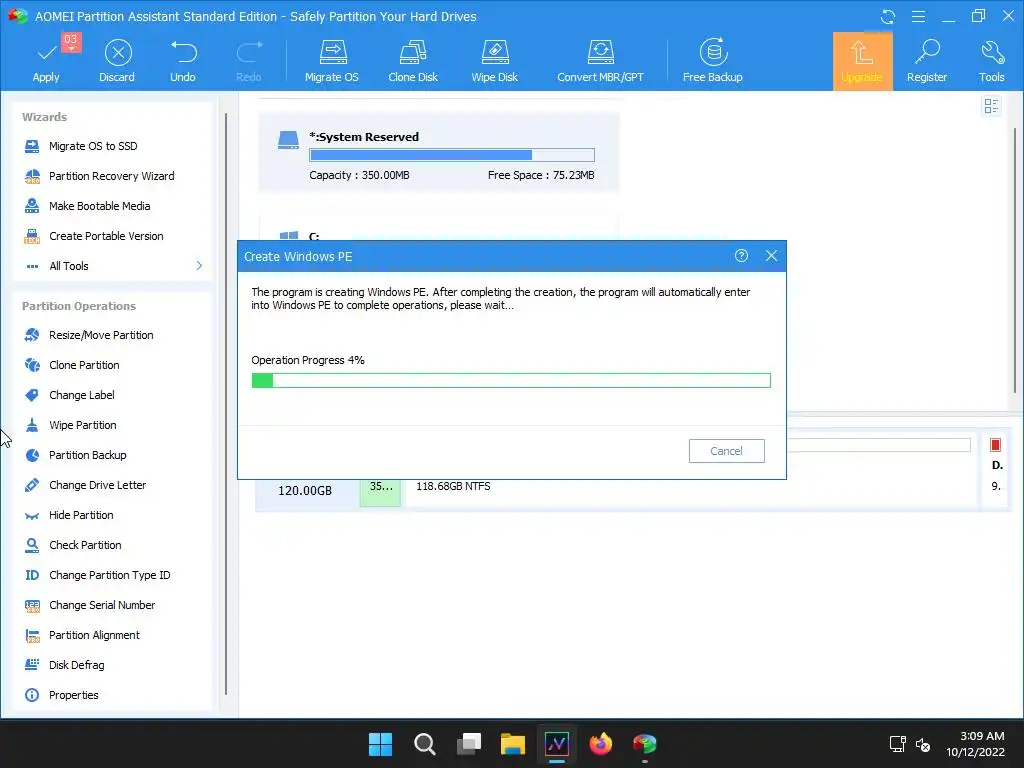Click the Operation Progress bar

pos(511,381)
